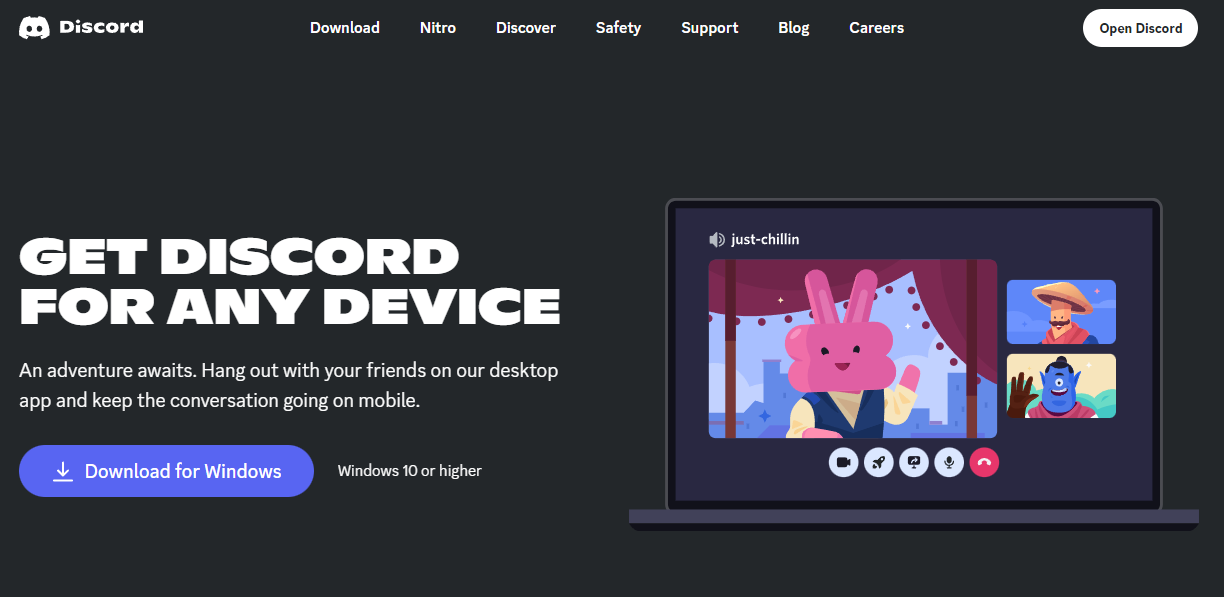Open the Download page from the navigation
This screenshot has width=1224, height=597.
coord(345,28)
